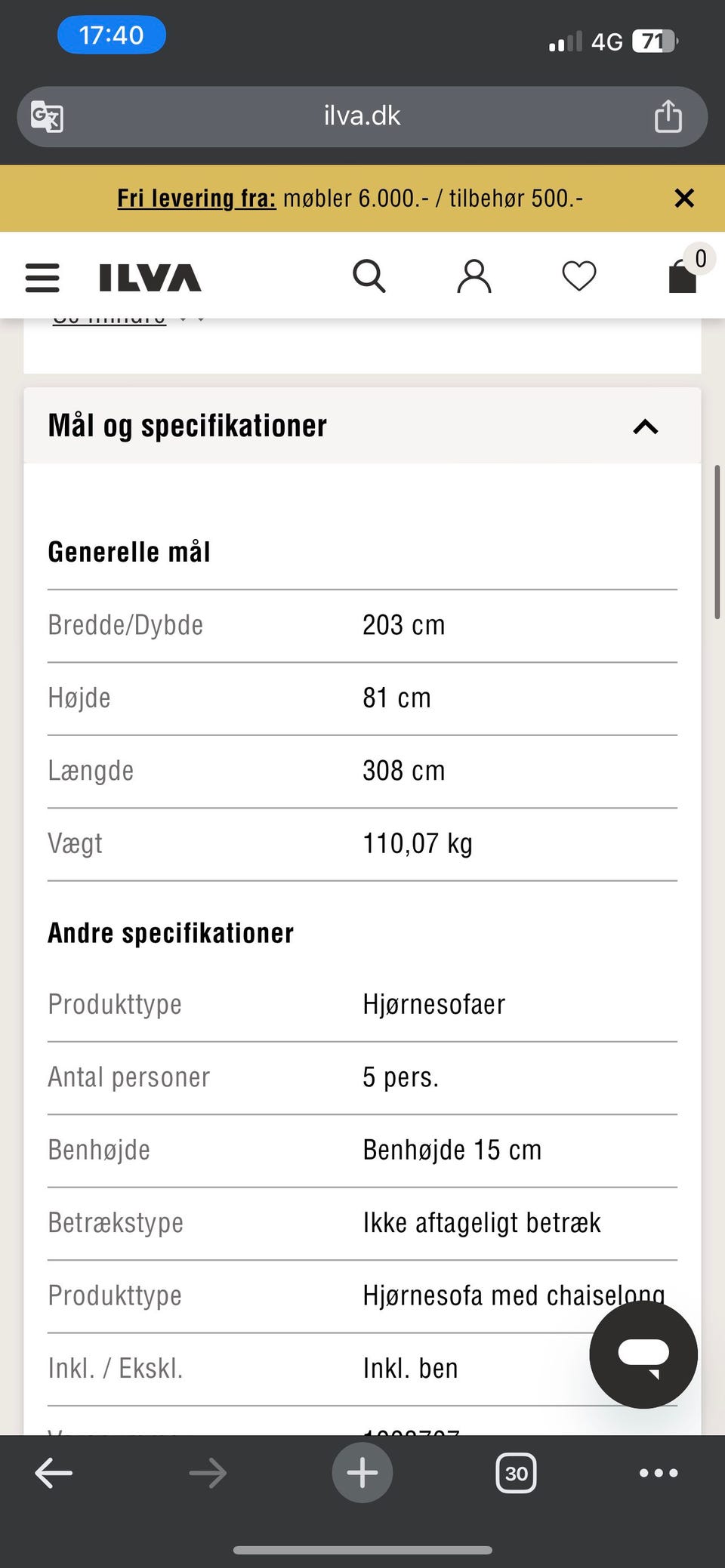Tap the 17:40 time pill in status bar
725x1568 pixels.
tap(112, 35)
